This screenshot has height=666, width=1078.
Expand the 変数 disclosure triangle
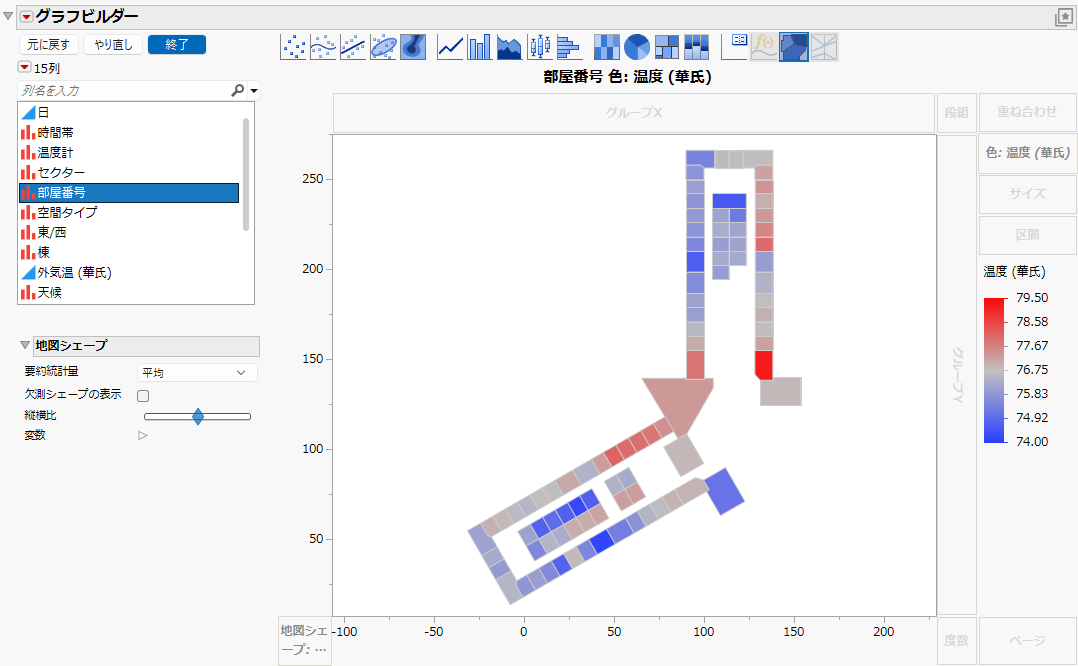click(143, 435)
